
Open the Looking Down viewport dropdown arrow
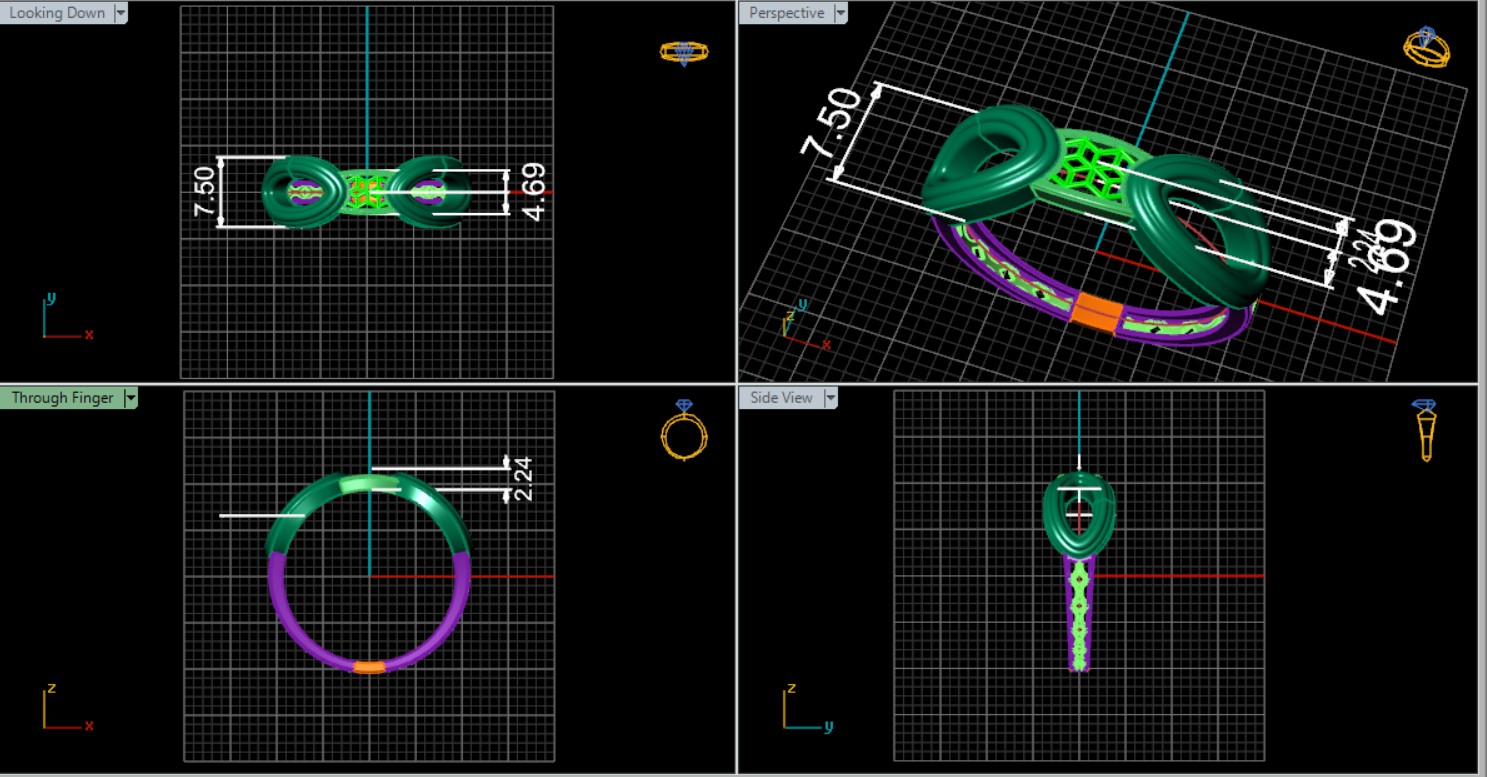tap(121, 13)
